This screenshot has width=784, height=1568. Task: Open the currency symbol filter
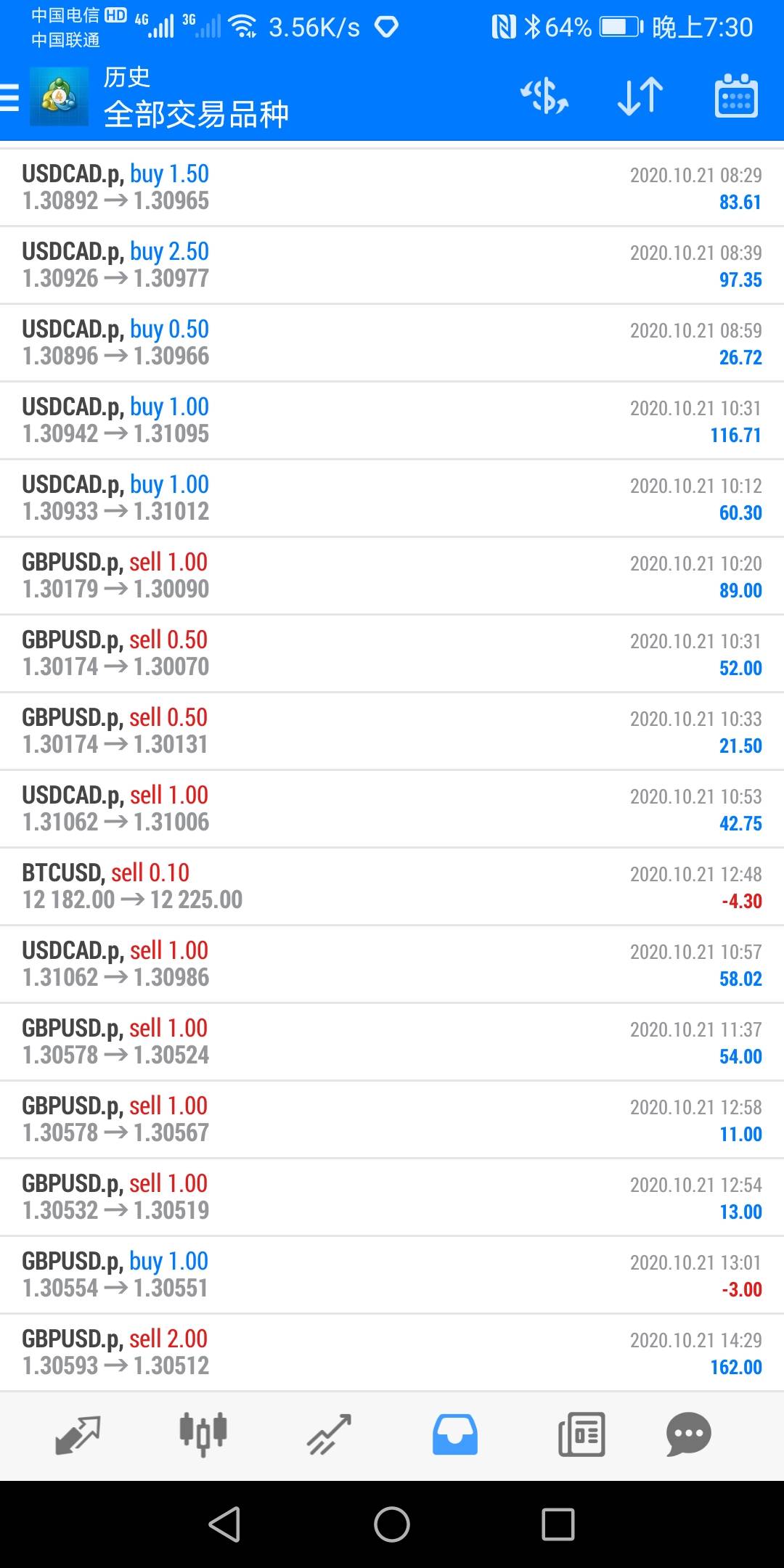coord(544,97)
